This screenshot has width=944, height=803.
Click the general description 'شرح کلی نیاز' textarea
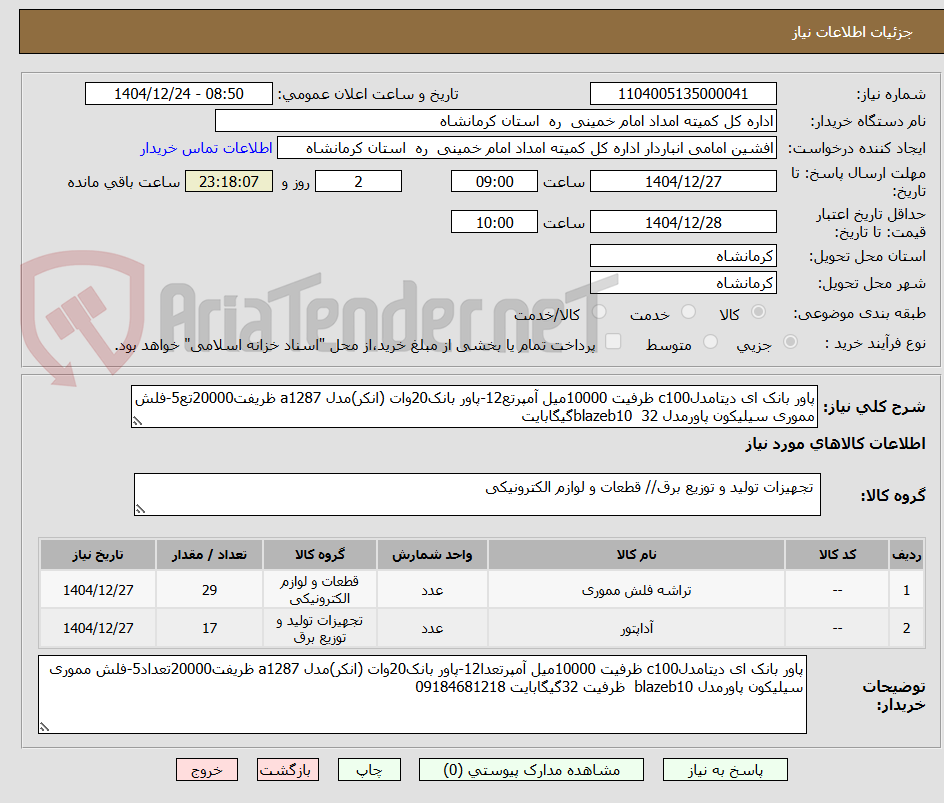pos(474,407)
